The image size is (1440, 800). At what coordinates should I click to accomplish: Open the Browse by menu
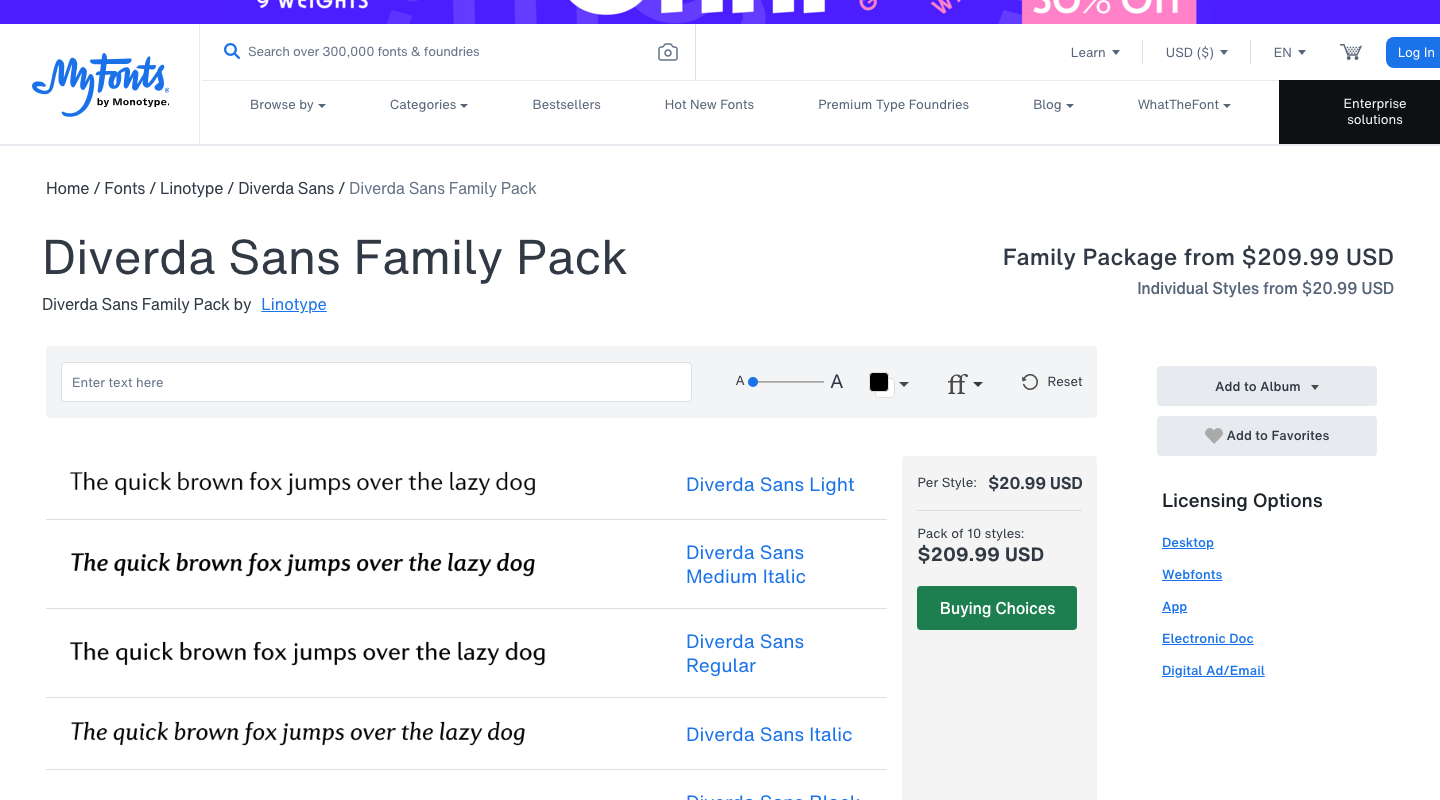[288, 105]
